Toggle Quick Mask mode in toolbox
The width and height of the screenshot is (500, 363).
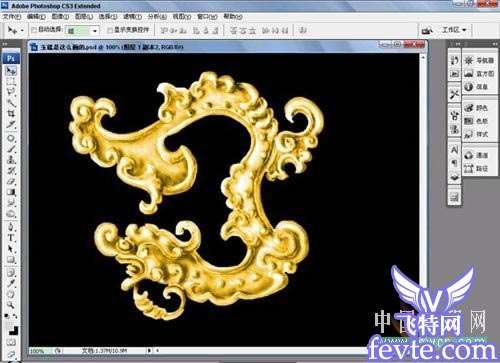(12, 343)
